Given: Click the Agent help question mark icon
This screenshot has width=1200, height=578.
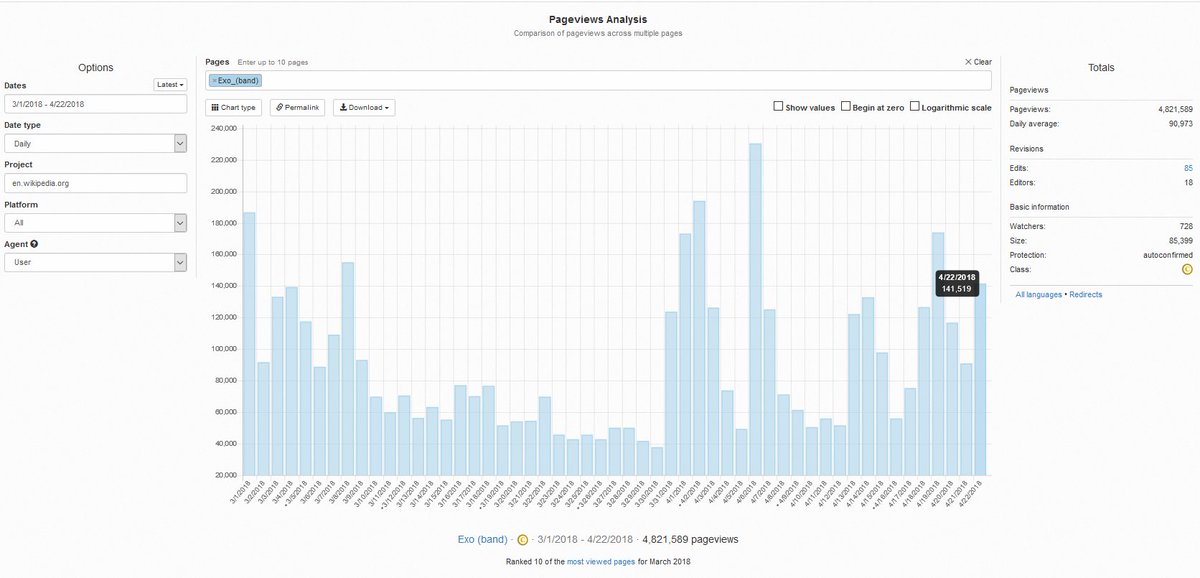Looking at the screenshot, I should [x=35, y=244].
